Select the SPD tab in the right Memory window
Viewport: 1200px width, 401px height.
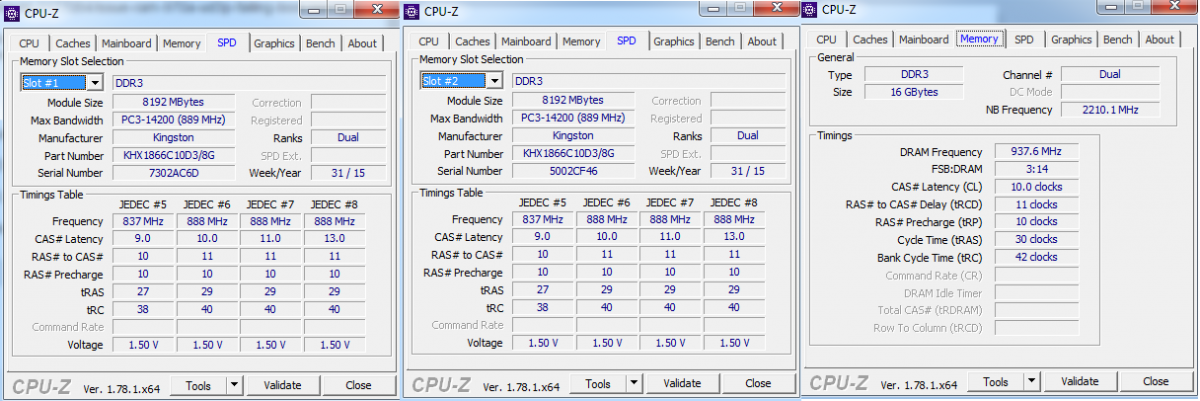click(1024, 40)
